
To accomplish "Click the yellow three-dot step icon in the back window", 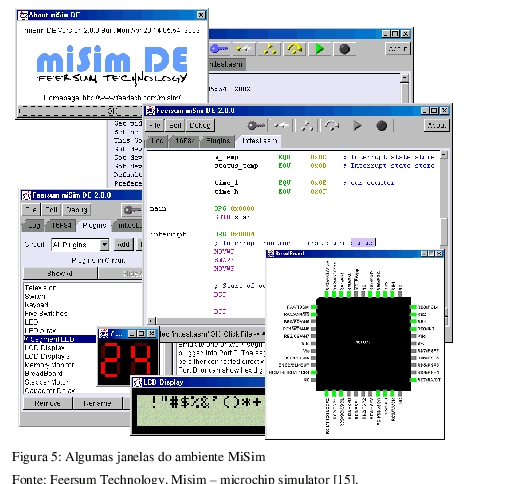I will 269,49.
